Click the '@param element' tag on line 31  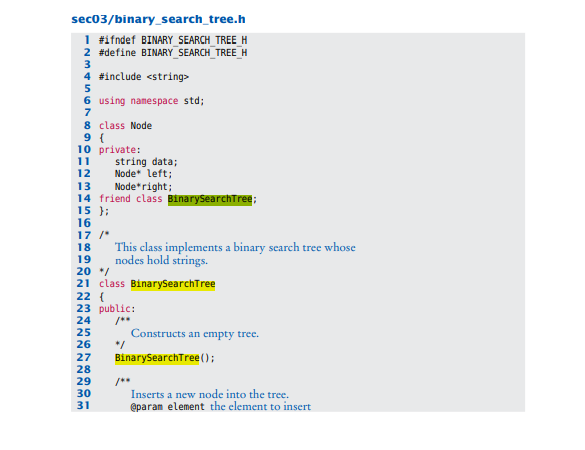pyautogui.click(x=168, y=407)
